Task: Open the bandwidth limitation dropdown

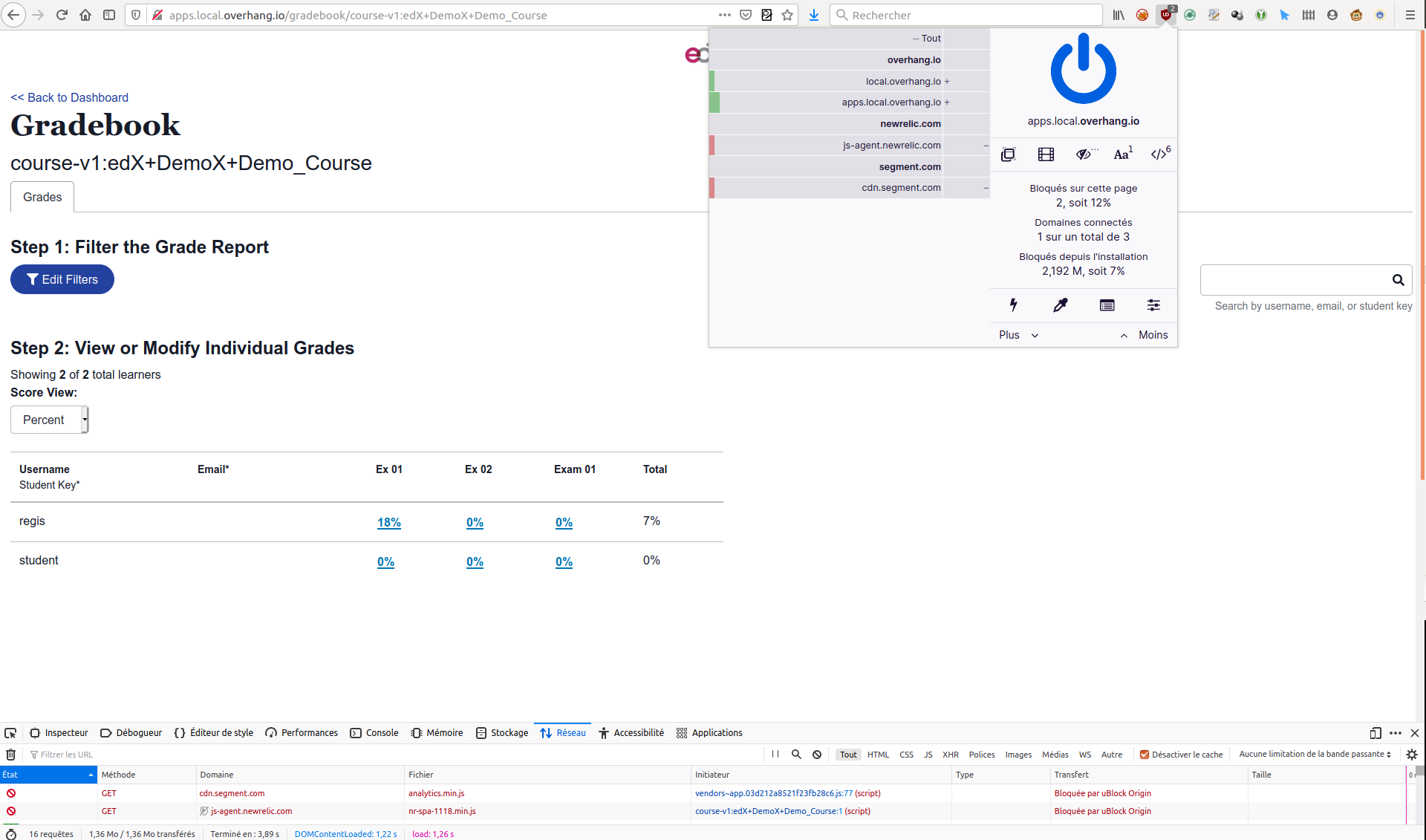Action: (x=1315, y=754)
